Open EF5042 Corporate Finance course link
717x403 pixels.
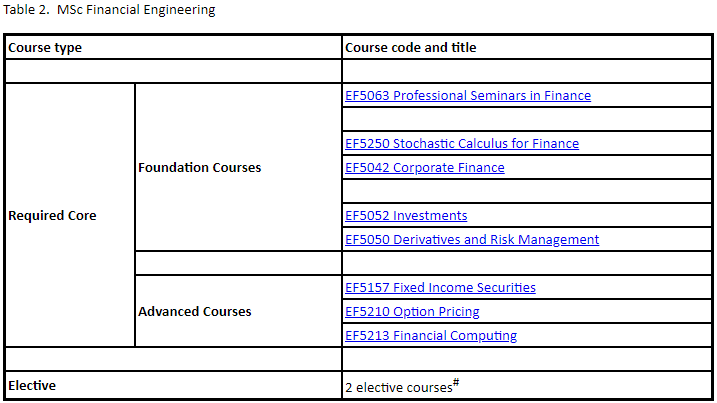[x=425, y=168]
